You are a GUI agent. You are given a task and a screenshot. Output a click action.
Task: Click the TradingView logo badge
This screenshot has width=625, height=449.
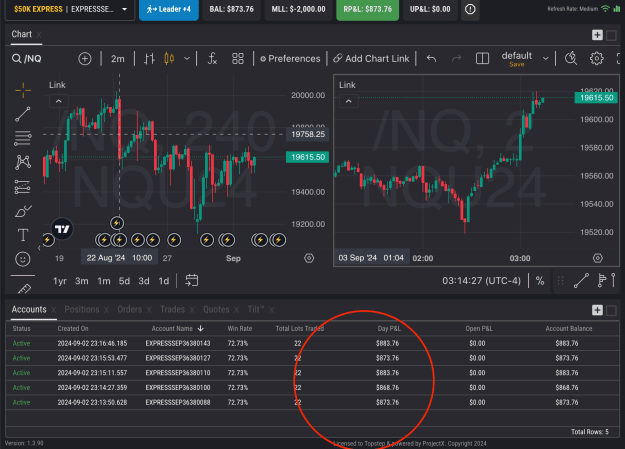coord(62,228)
